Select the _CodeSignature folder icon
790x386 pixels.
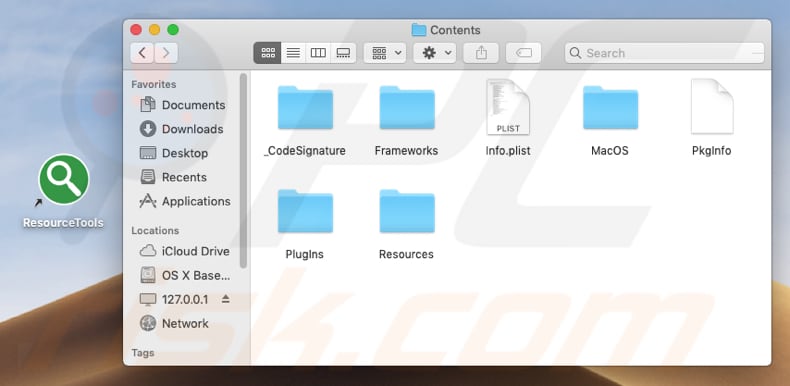click(x=305, y=107)
